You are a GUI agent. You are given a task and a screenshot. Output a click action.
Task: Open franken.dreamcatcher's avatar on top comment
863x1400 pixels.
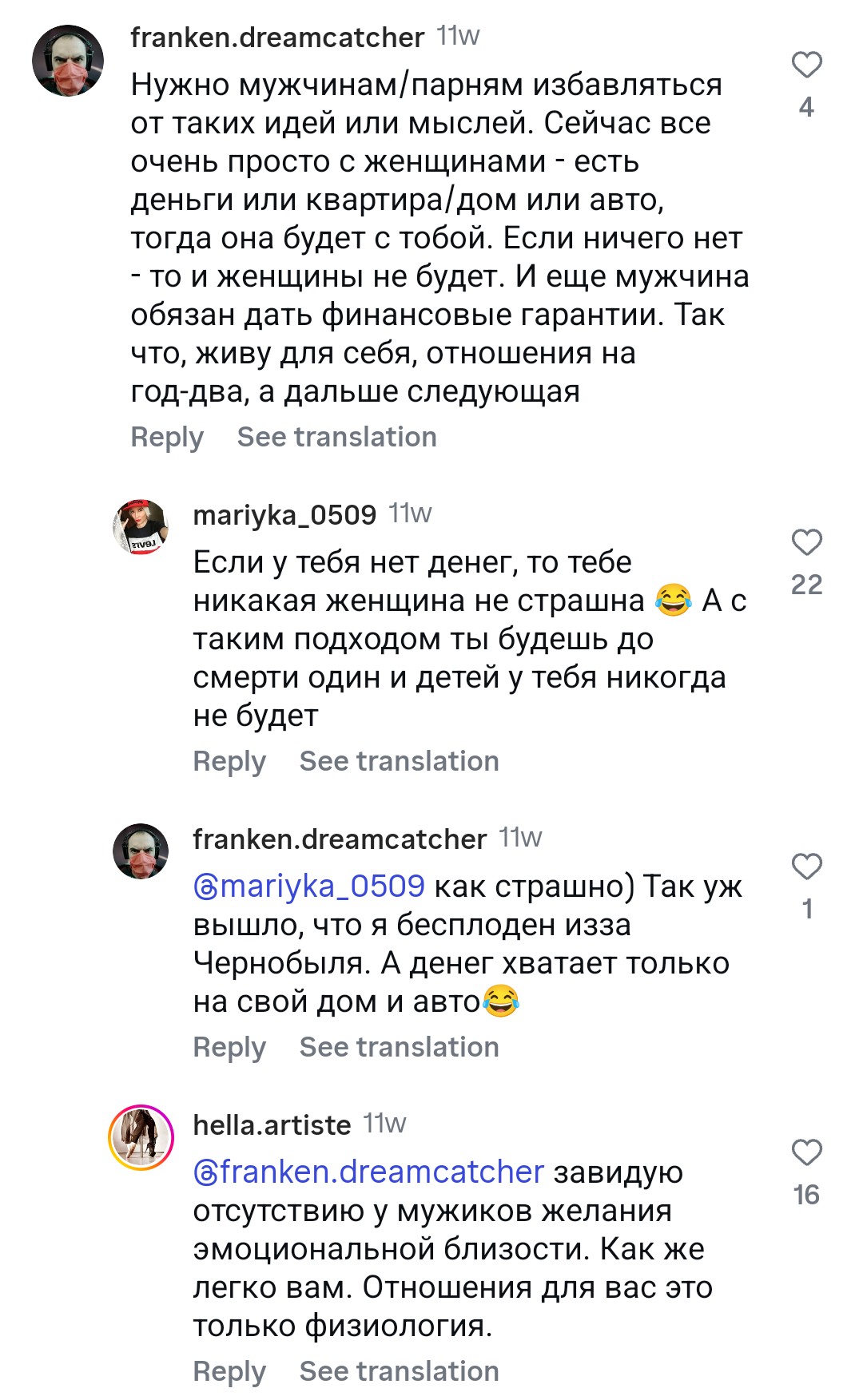click(68, 61)
